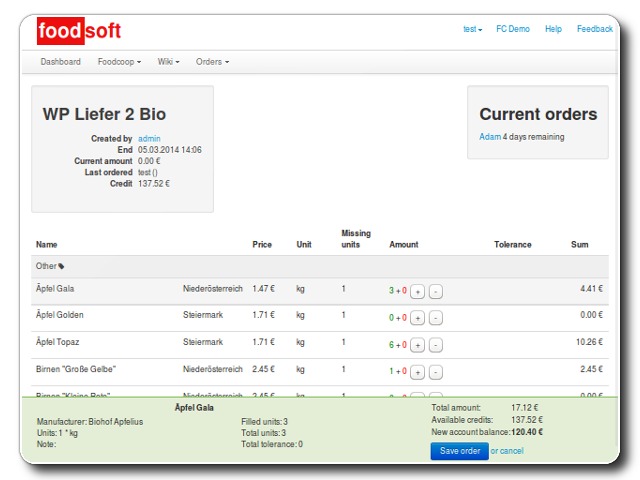This screenshot has height=480, width=640.
Task: Expand the Wiki dropdown menu
Action: click(168, 62)
